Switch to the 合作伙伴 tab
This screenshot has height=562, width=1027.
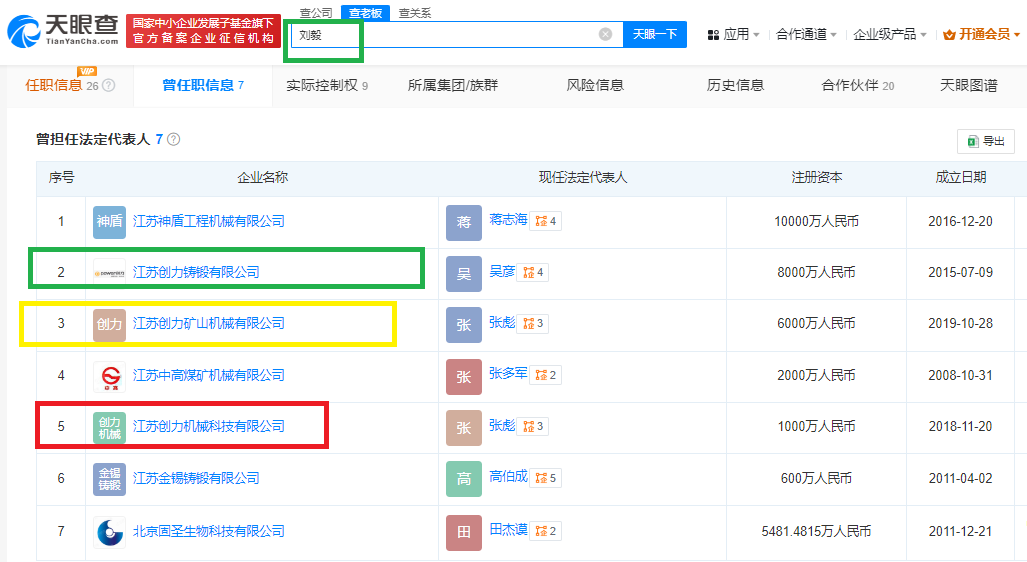857,86
